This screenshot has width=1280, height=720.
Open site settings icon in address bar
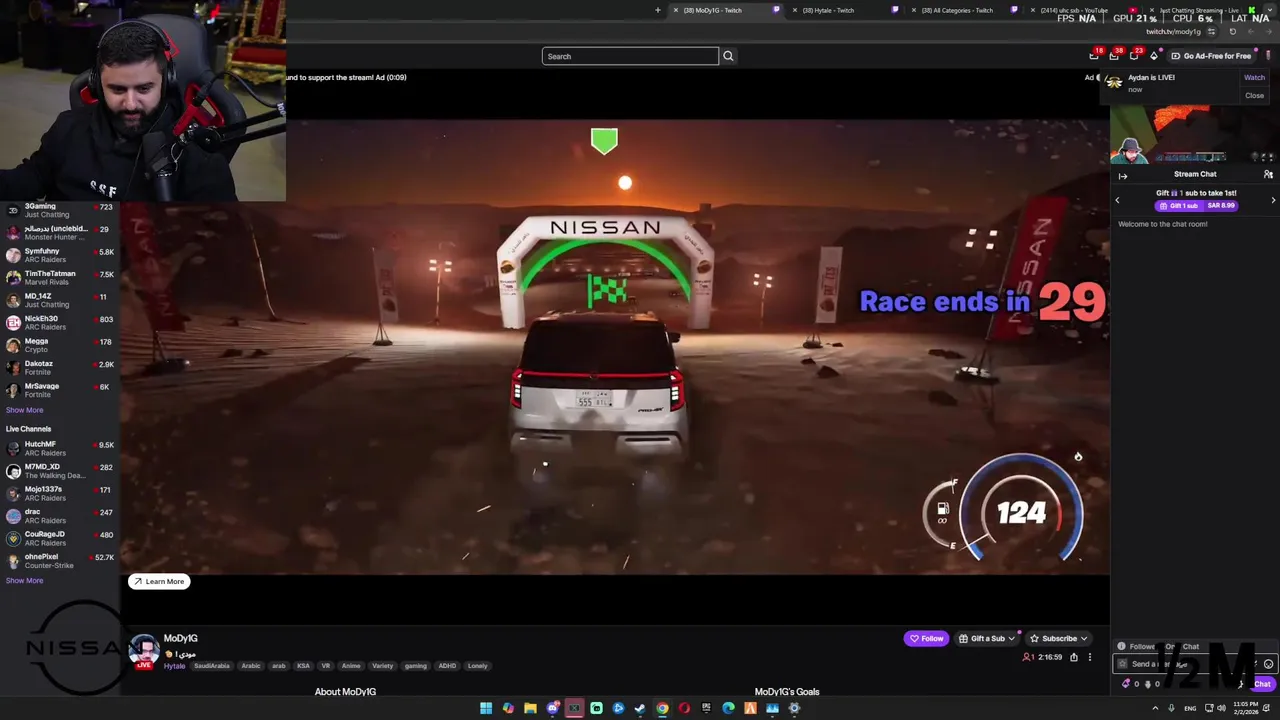coord(1211,31)
